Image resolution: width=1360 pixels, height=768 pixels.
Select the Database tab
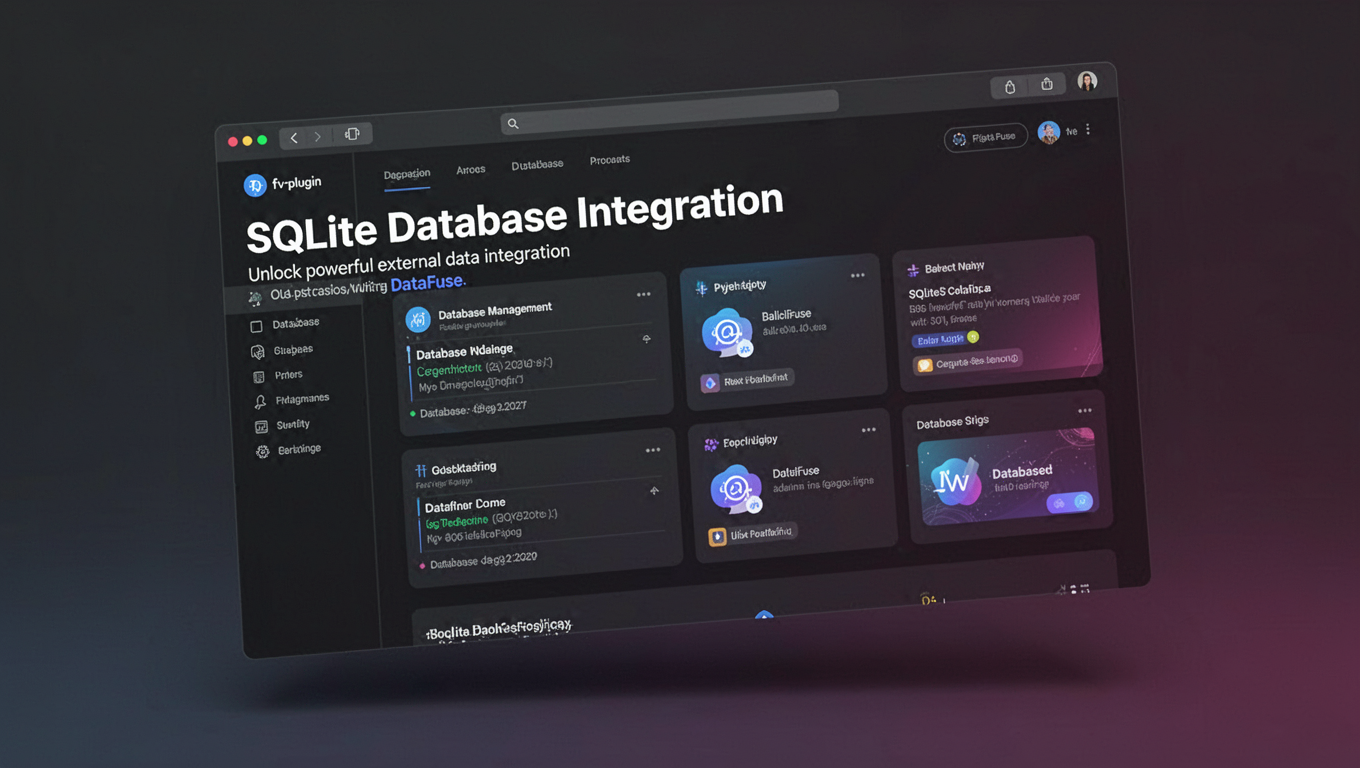537,162
